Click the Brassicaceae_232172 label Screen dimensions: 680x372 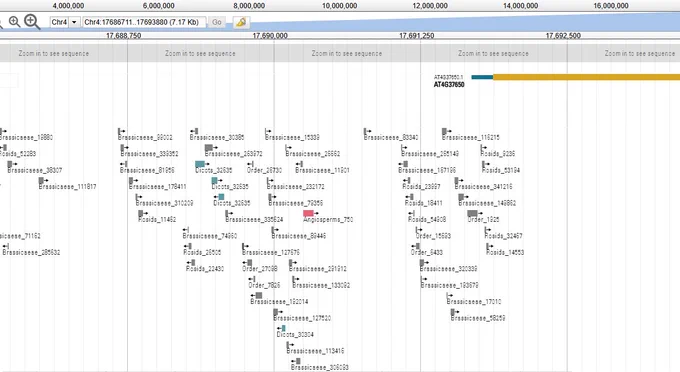tap(296, 187)
